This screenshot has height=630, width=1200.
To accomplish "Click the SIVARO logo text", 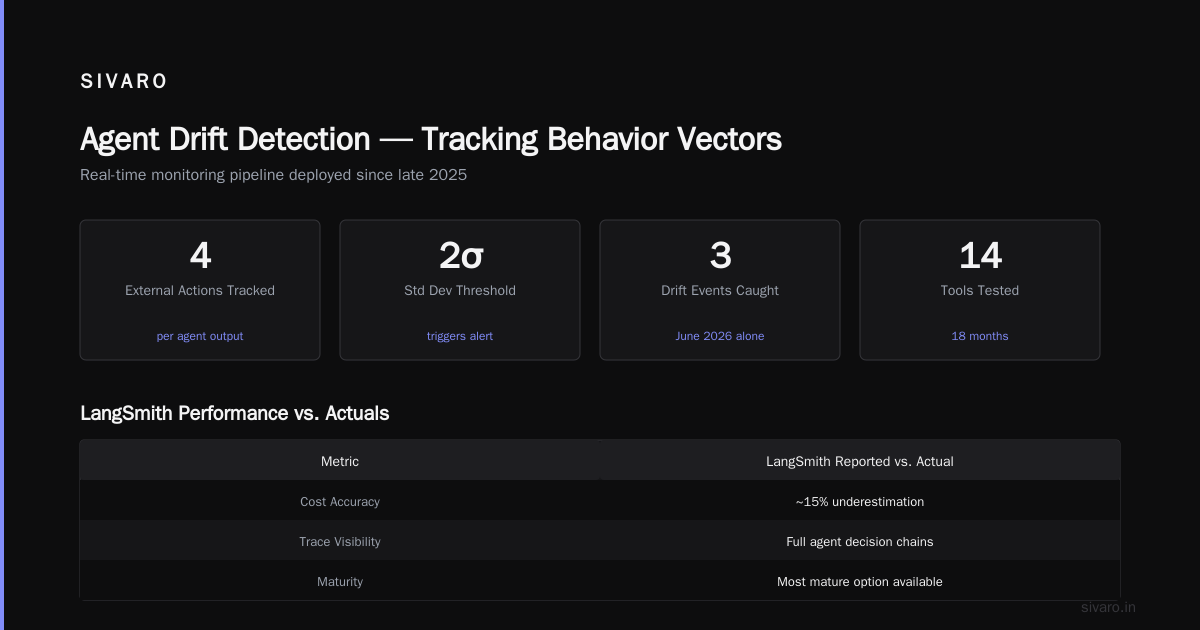I will pyautogui.click(x=124, y=82).
